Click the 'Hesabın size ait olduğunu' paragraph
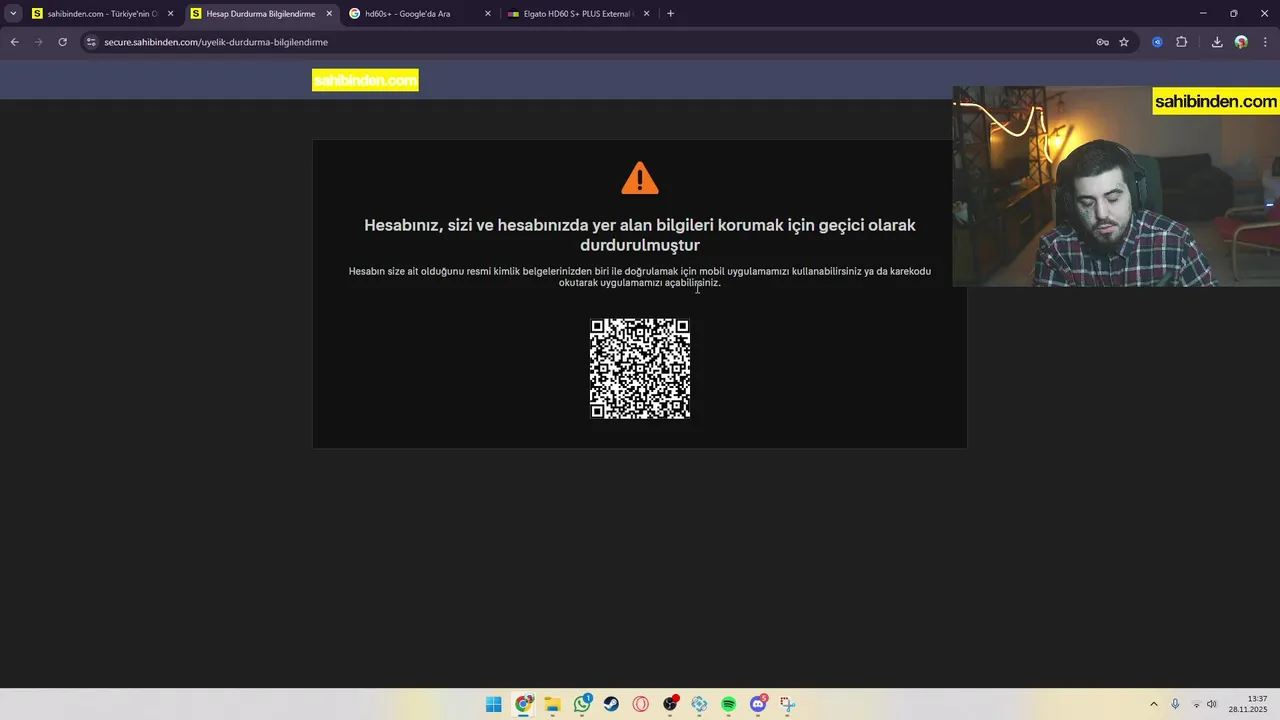Image resolution: width=1280 pixels, height=720 pixels. click(640, 277)
